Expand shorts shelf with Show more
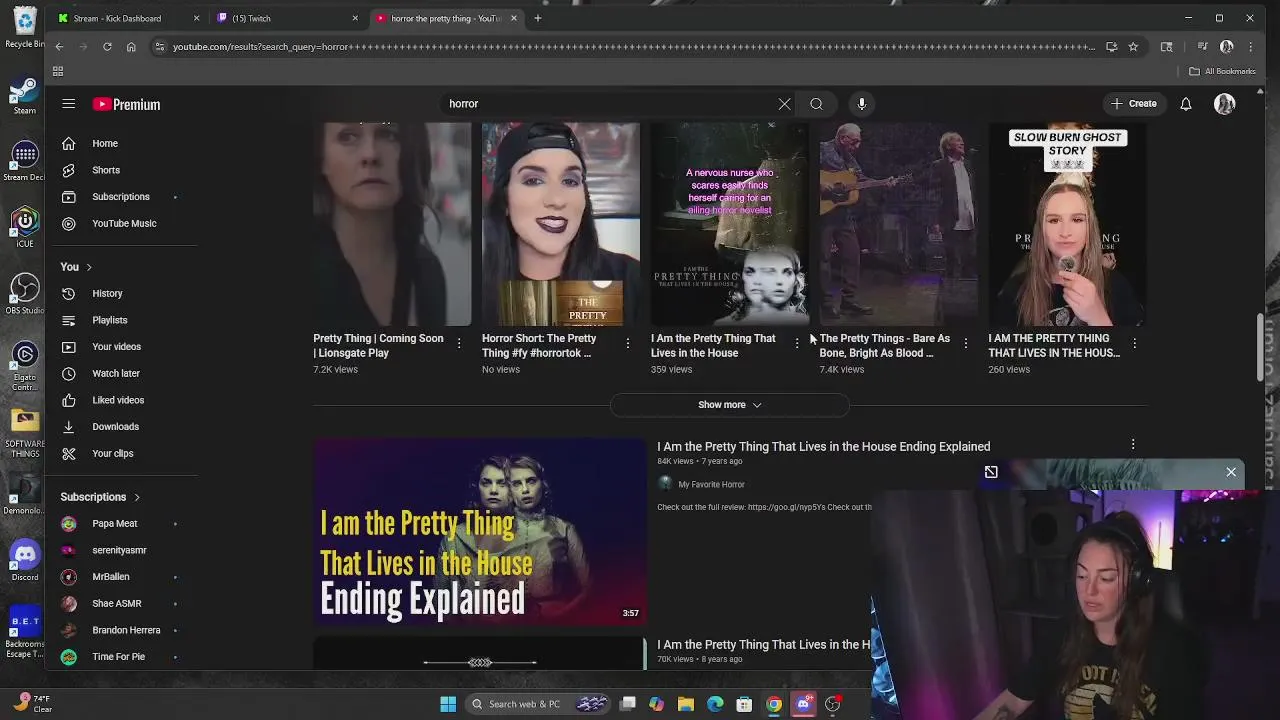Viewport: 1280px width, 720px height. [x=730, y=405]
